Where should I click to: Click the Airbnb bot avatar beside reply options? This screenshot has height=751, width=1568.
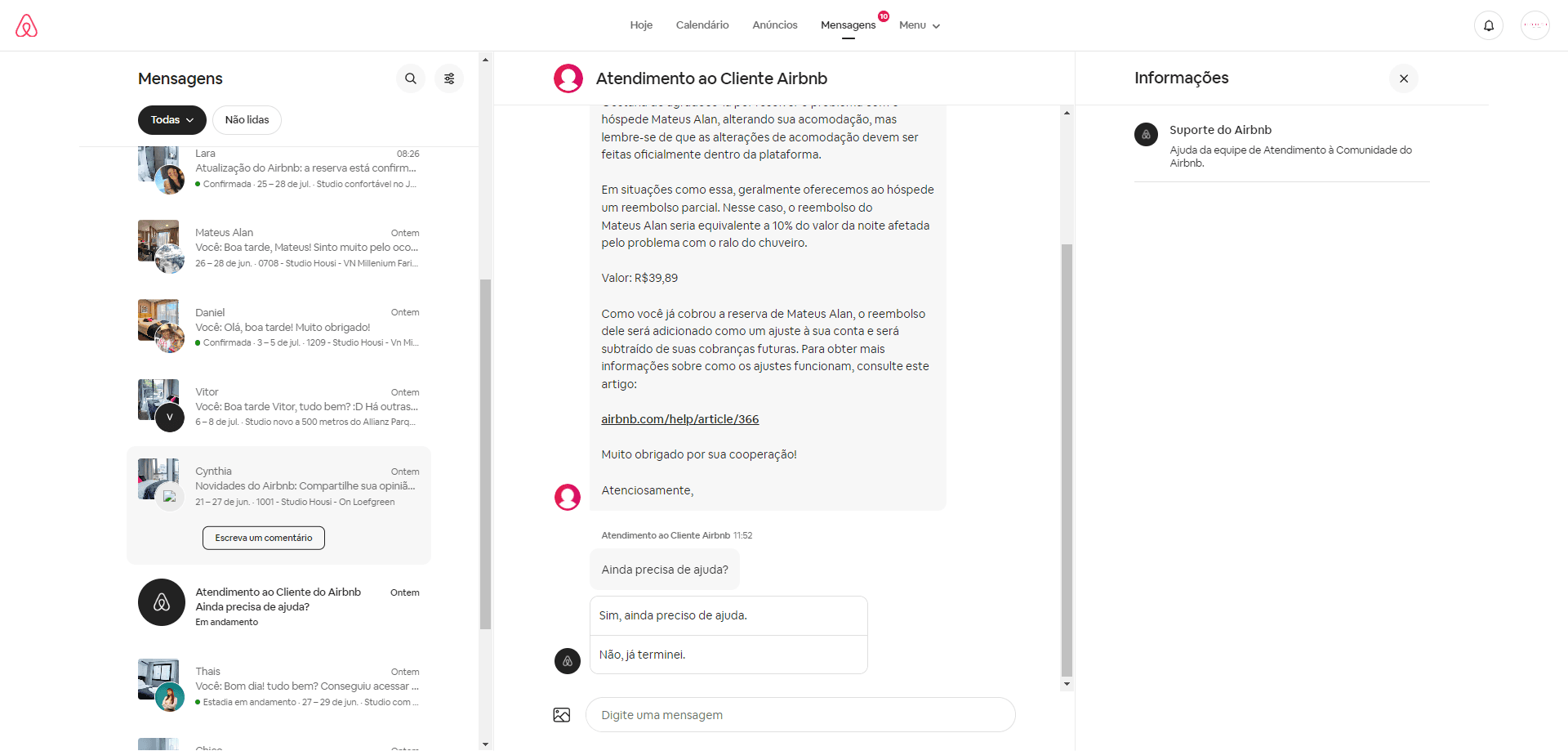568,661
